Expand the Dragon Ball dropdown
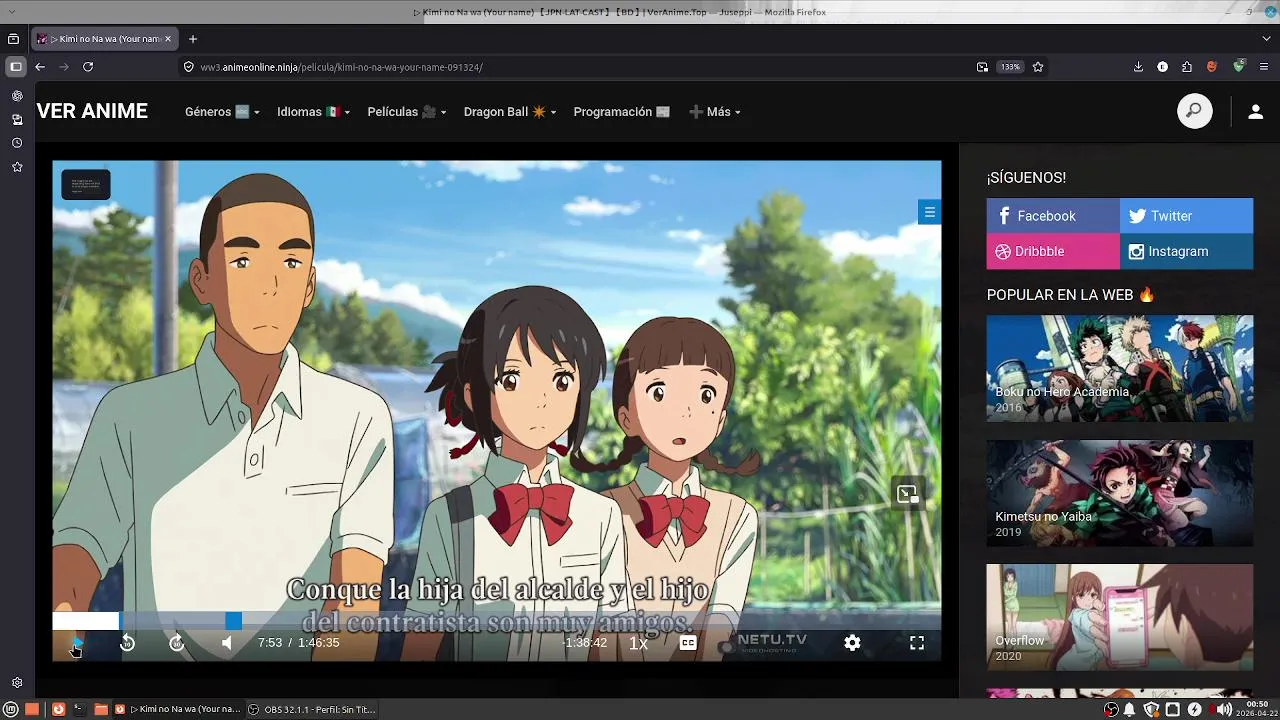The height and width of the screenshot is (720, 1280). (x=509, y=112)
